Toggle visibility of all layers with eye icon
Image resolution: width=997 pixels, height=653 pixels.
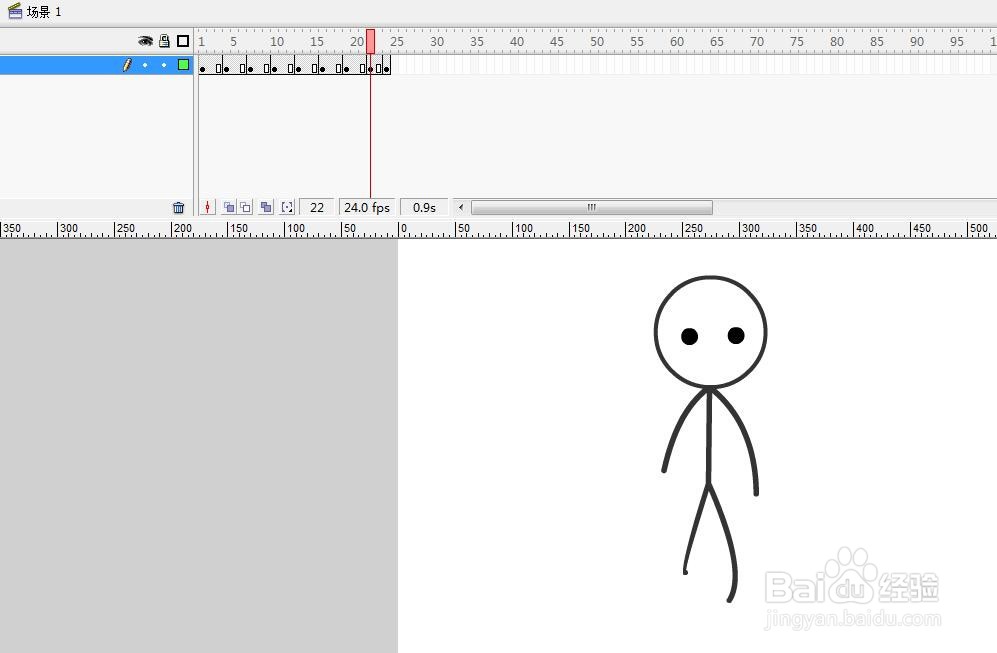coord(146,41)
